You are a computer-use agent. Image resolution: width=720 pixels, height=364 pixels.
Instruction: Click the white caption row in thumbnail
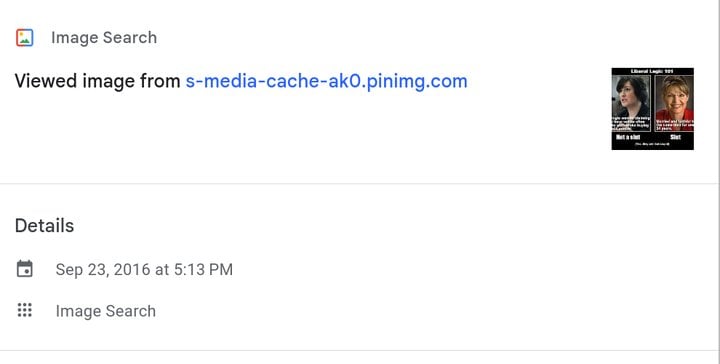pyautogui.click(x=652, y=137)
